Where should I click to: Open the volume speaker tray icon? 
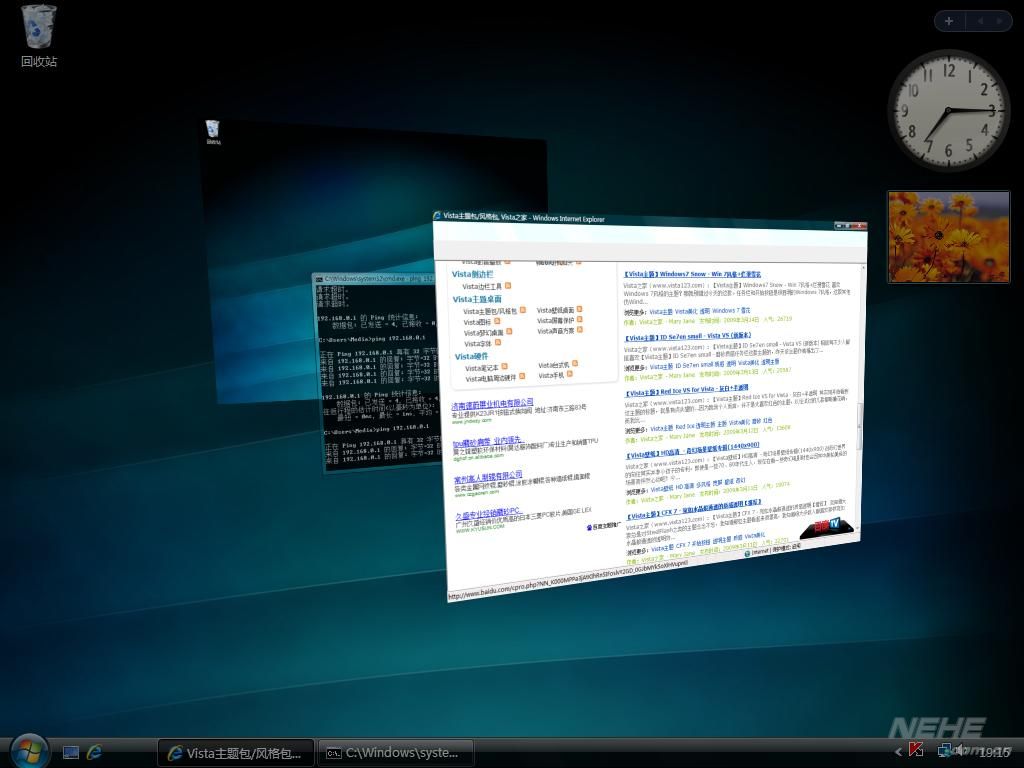(961, 751)
